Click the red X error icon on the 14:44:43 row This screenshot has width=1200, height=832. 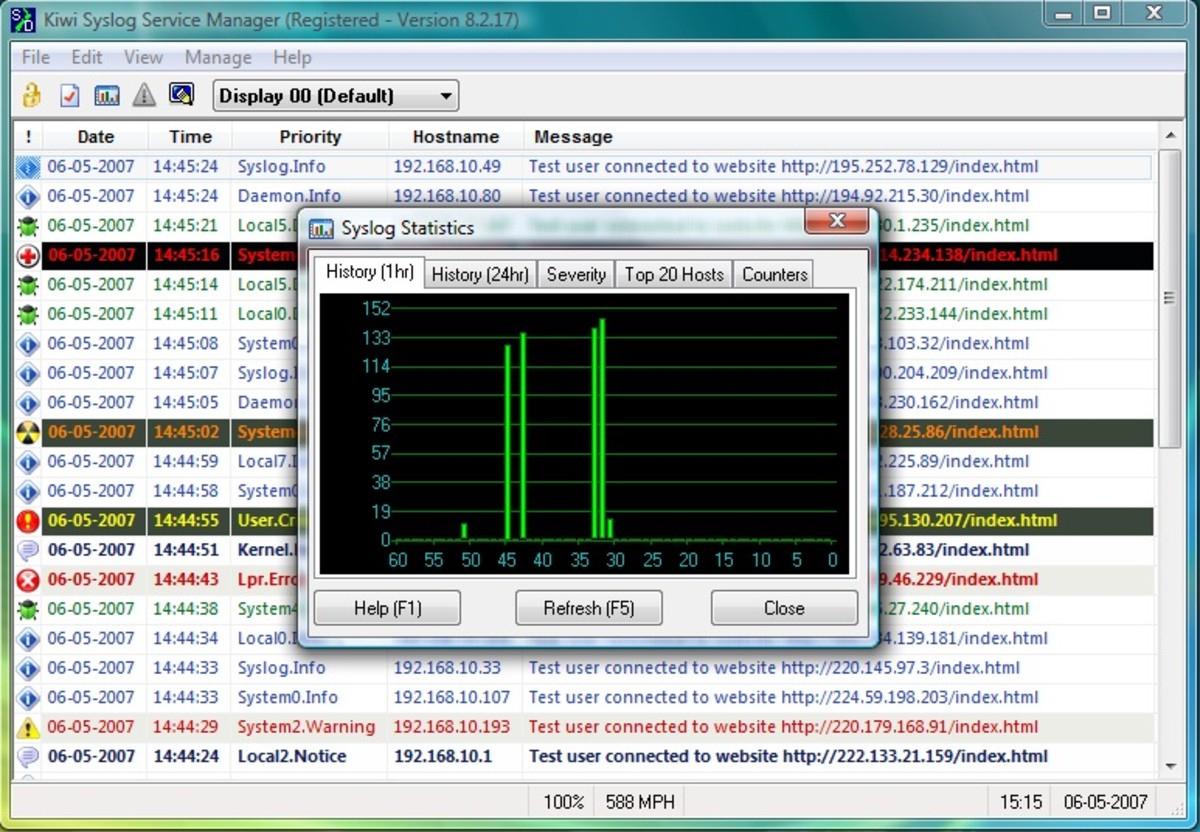tap(28, 580)
